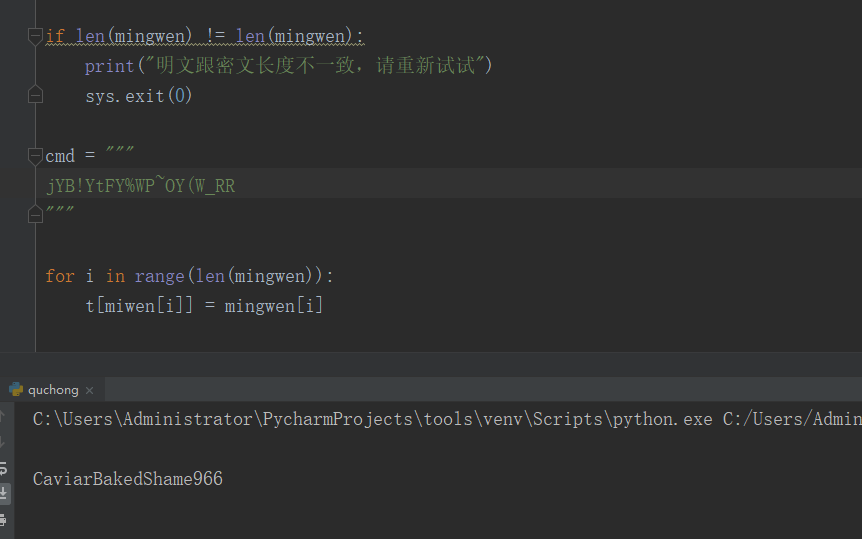862x539 pixels.
Task: Close the quchong run tab
Action: (90, 390)
